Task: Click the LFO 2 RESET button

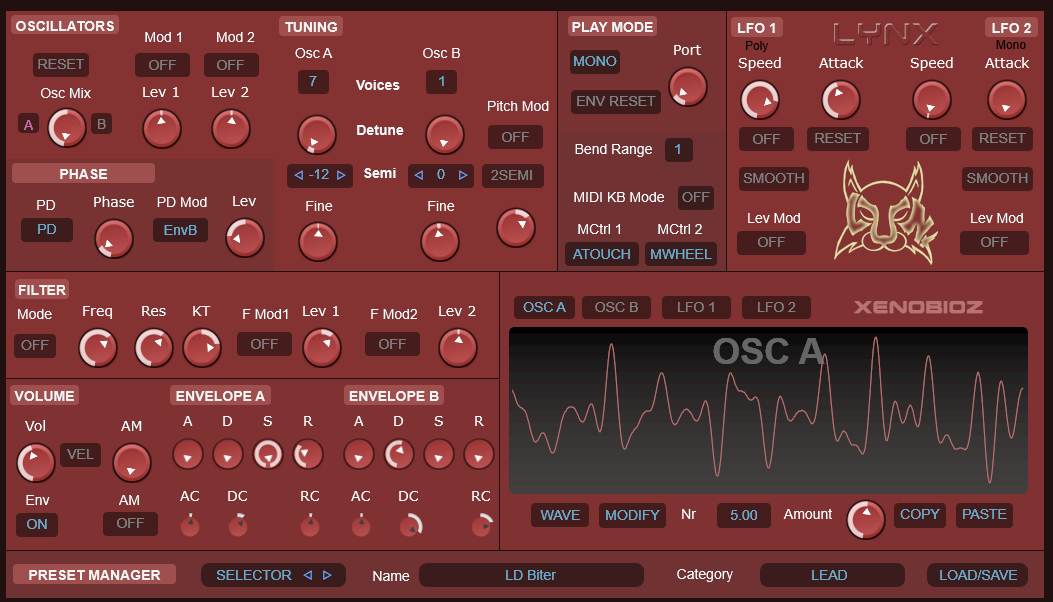Action: click(x=1002, y=138)
